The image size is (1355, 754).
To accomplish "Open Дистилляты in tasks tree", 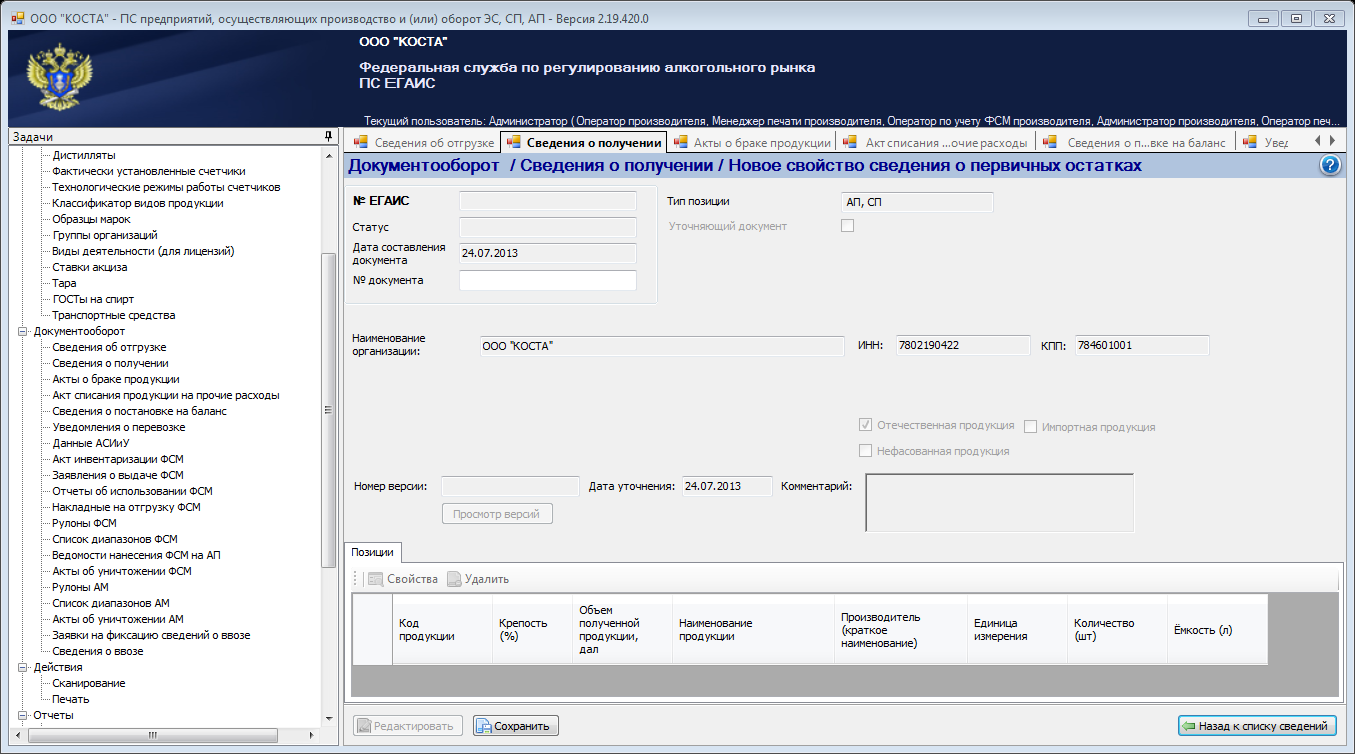I will (84, 155).
